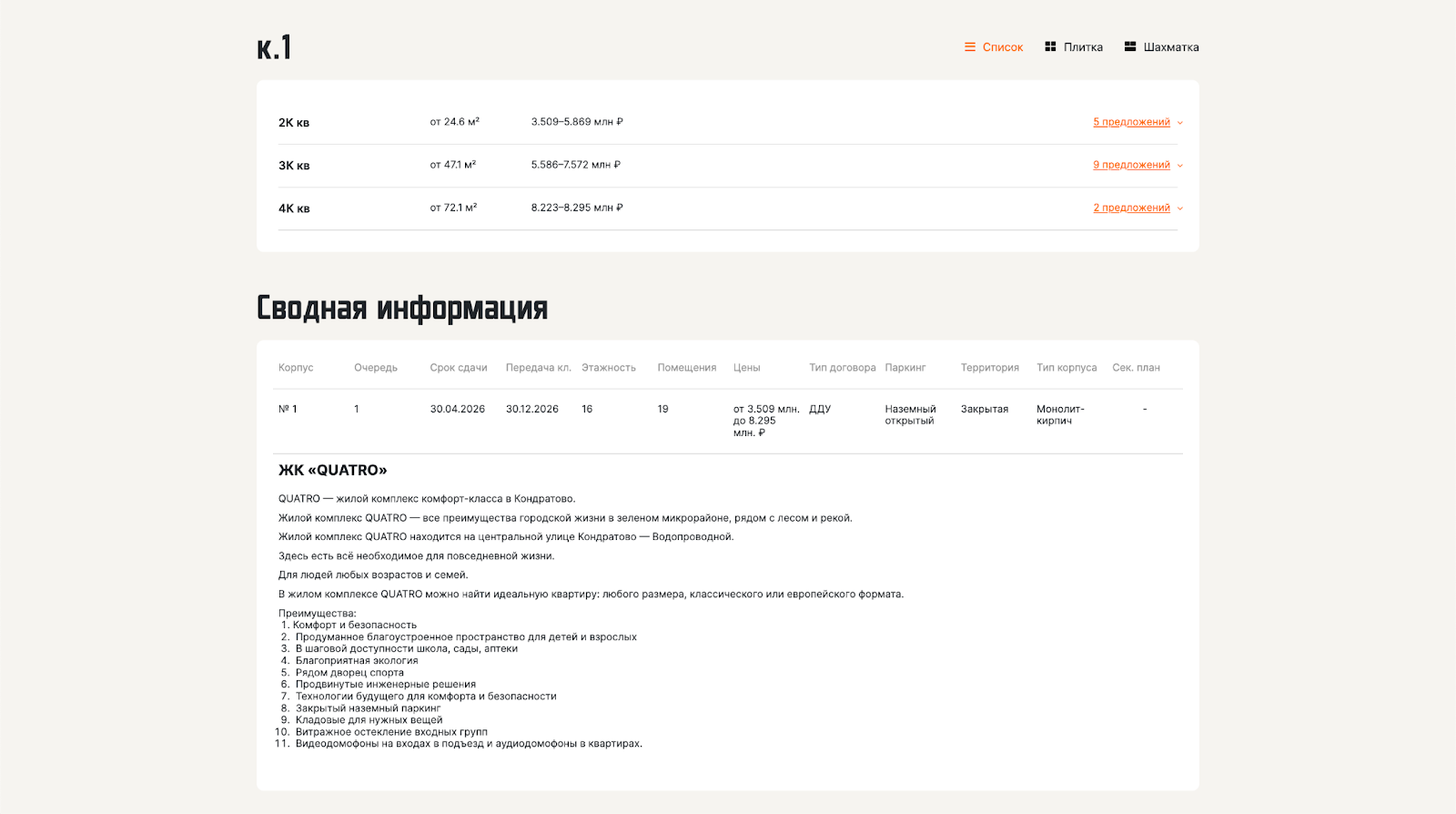The image size is (1456, 814).
Task: Click the № 1 building cell
Action: 288,409
